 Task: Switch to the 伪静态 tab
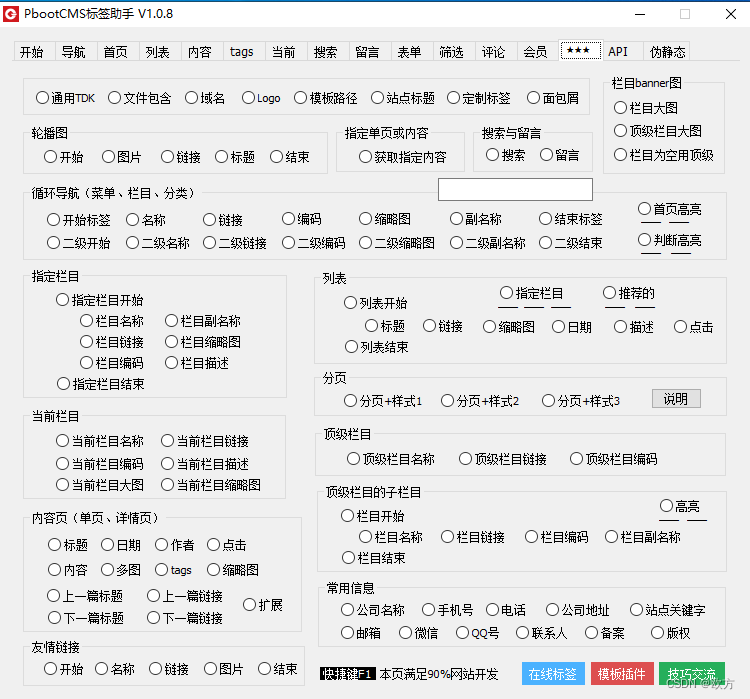pyautogui.click(x=667, y=52)
